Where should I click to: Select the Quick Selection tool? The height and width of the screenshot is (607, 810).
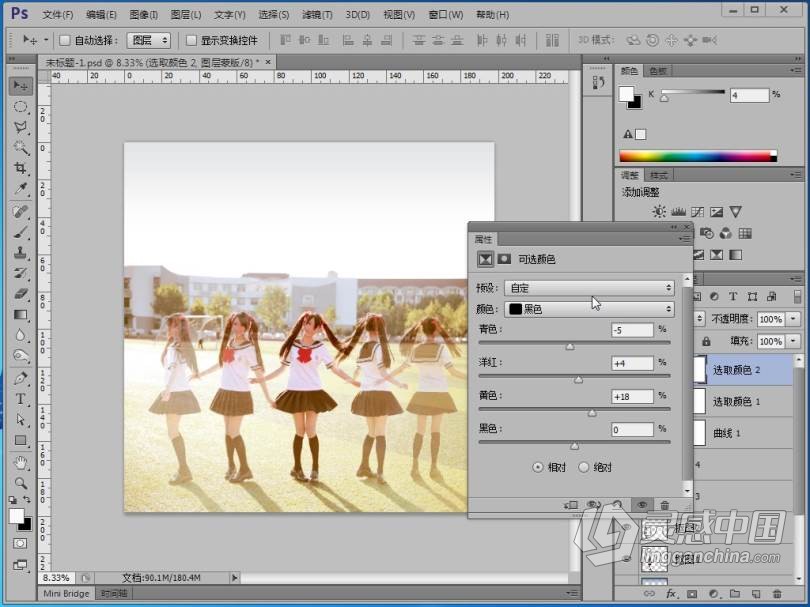coord(21,148)
